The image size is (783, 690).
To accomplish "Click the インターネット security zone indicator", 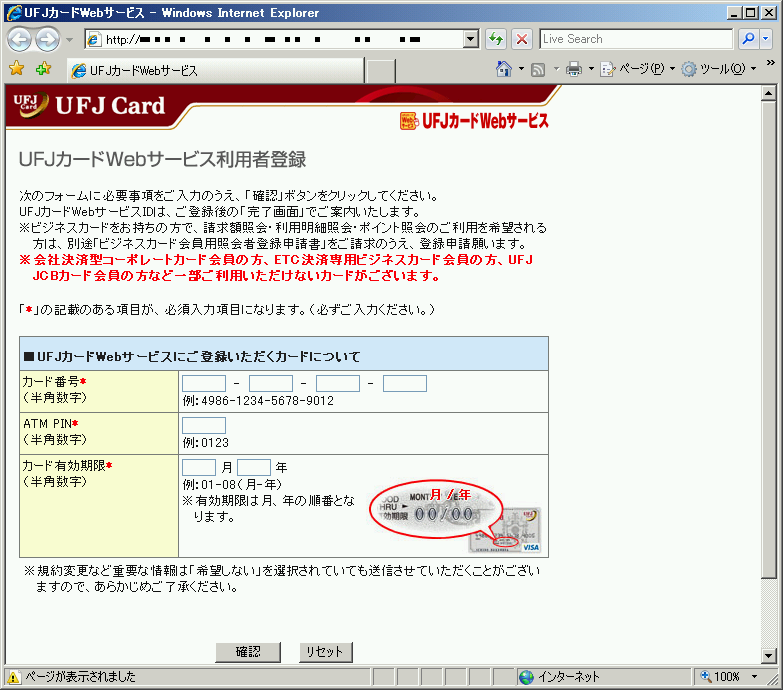I will point(559,677).
